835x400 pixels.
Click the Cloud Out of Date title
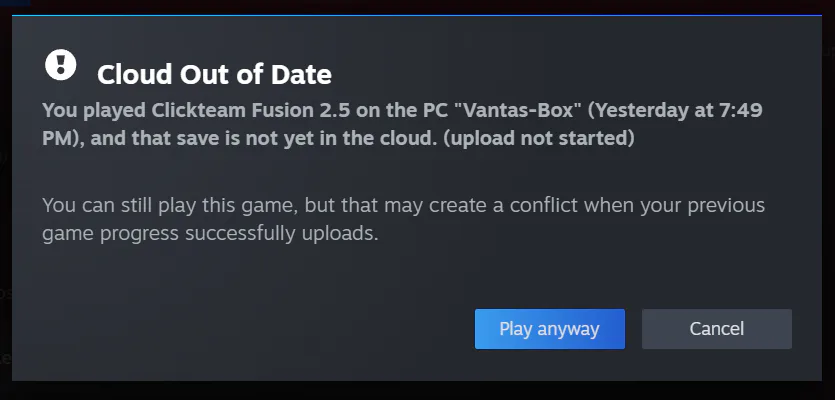click(214, 75)
